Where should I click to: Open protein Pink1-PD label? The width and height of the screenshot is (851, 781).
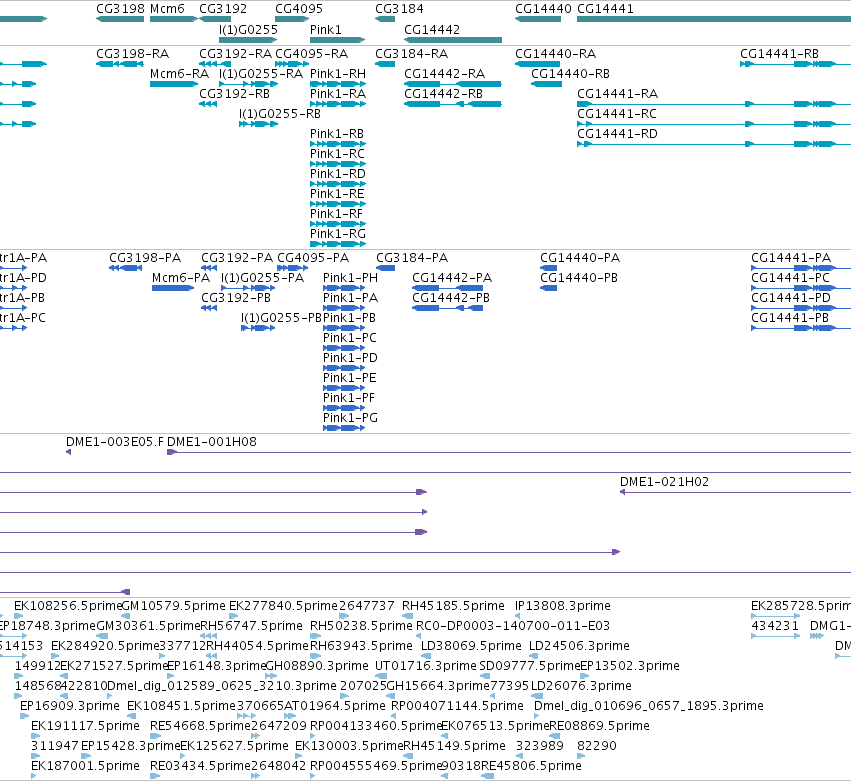pos(350,358)
